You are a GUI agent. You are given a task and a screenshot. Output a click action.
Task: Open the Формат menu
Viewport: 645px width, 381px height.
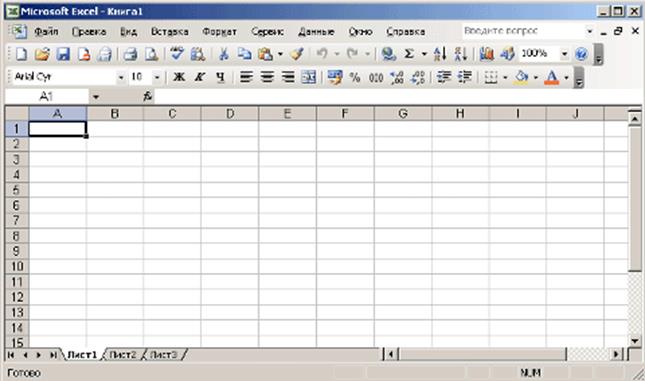219,32
